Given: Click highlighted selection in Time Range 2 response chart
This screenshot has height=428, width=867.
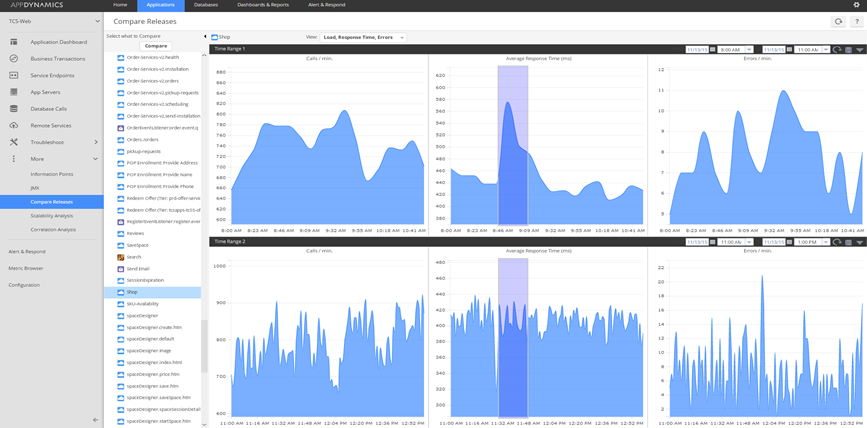Looking at the screenshot, I should tap(513, 337).
